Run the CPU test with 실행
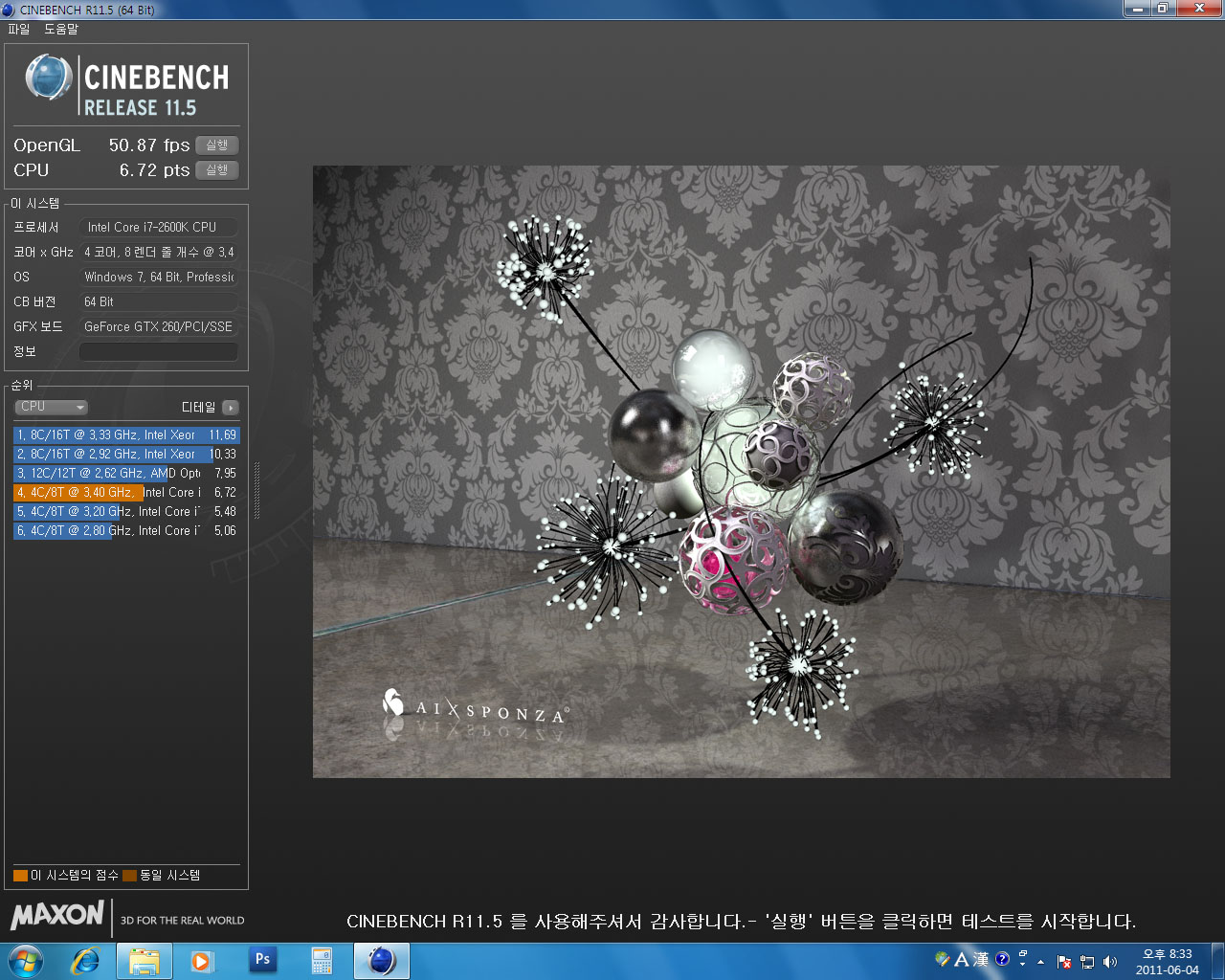Viewport: 1225px width, 980px height. [217, 170]
